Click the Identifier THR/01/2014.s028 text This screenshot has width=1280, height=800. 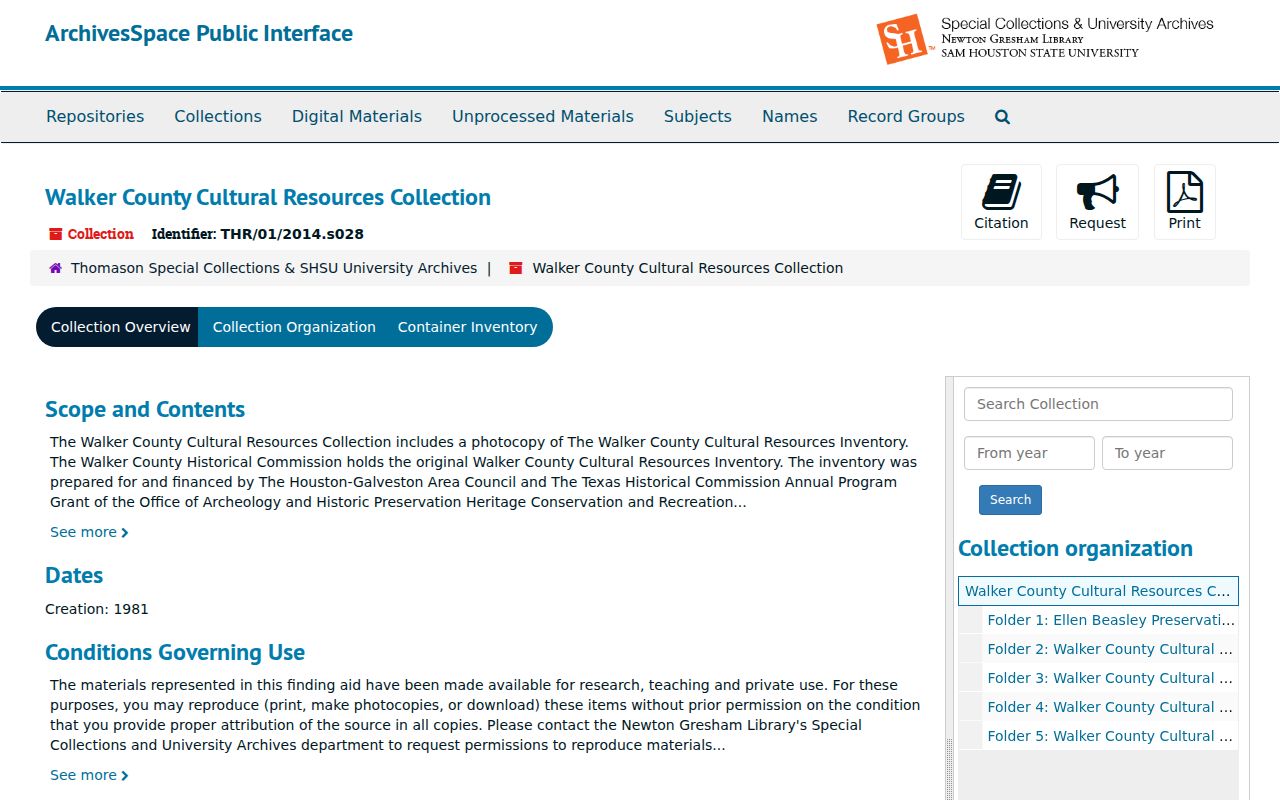(x=257, y=234)
